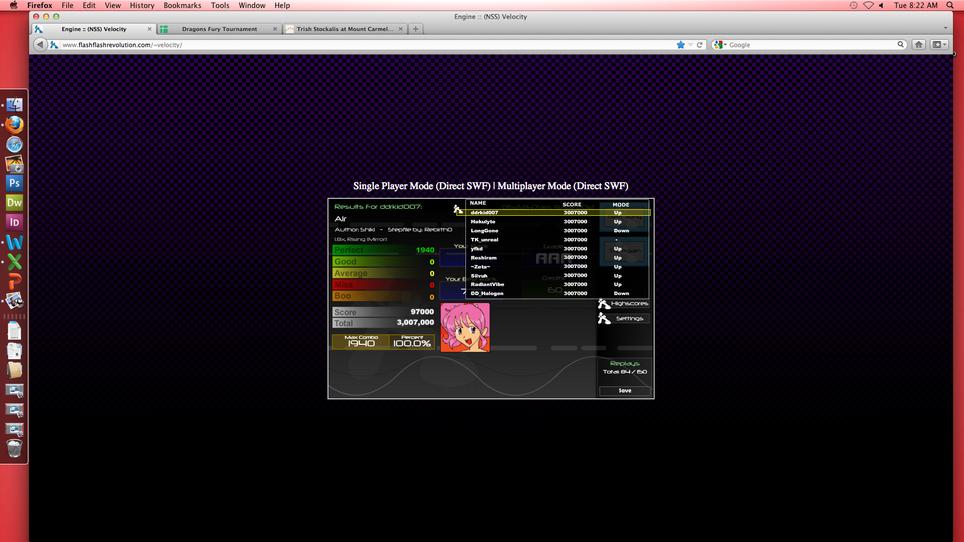Select TK_unreal highscore row
Viewport: 964px width, 542px height.
click(x=558, y=240)
